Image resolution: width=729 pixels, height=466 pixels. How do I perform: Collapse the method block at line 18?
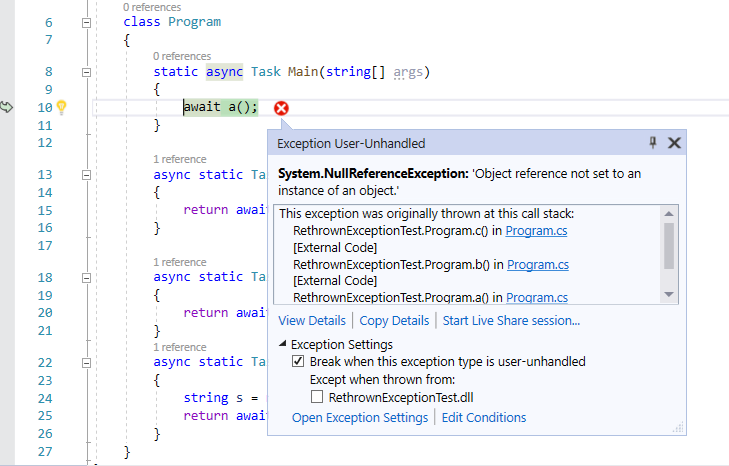(86, 278)
